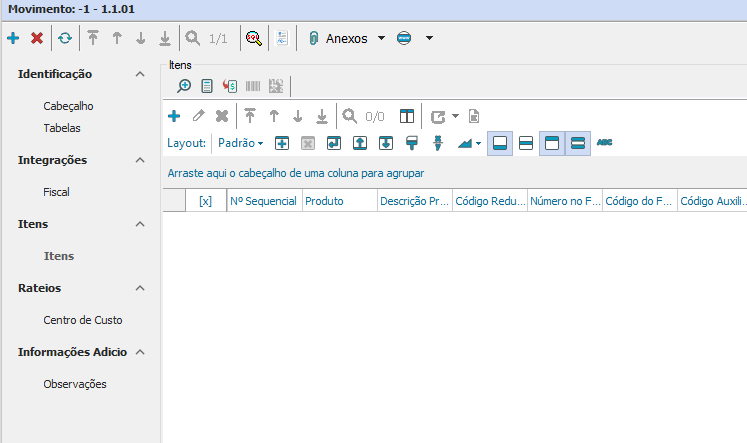Select Cabeçalho in the sidebar
The height and width of the screenshot is (443, 747).
[69, 105]
